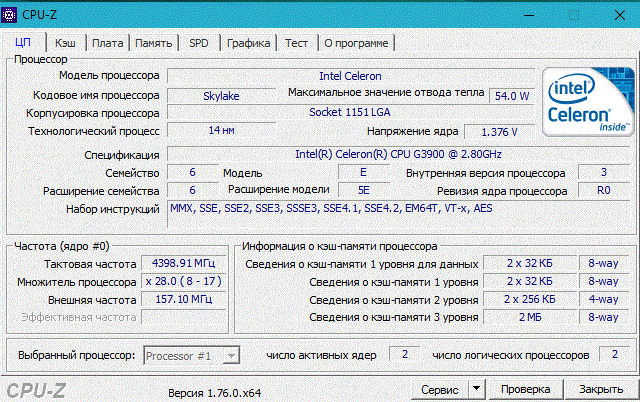Open the Память tab
The height and width of the screenshot is (402, 640).
(x=153, y=43)
